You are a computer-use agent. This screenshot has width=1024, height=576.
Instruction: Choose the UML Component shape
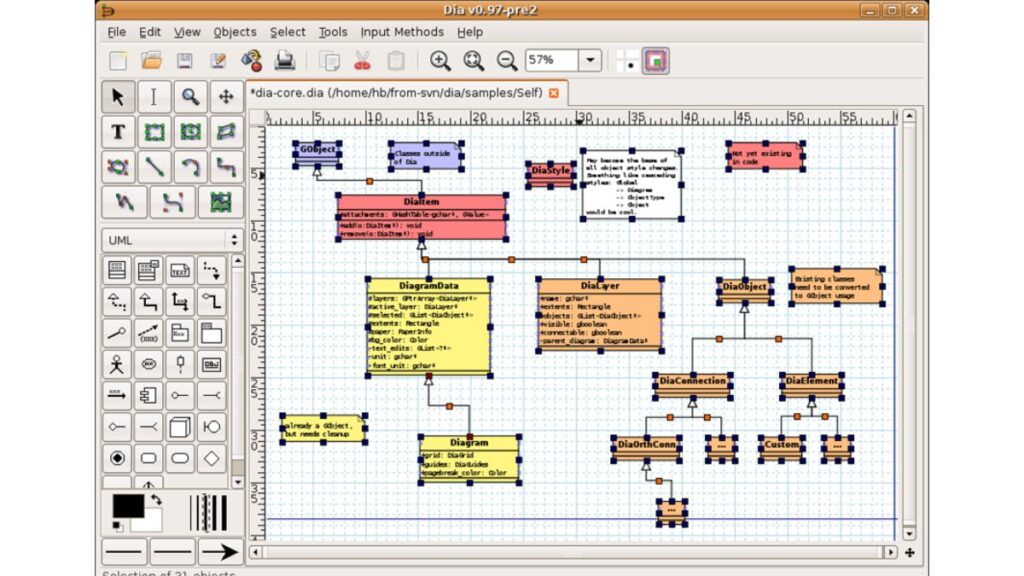coord(148,395)
